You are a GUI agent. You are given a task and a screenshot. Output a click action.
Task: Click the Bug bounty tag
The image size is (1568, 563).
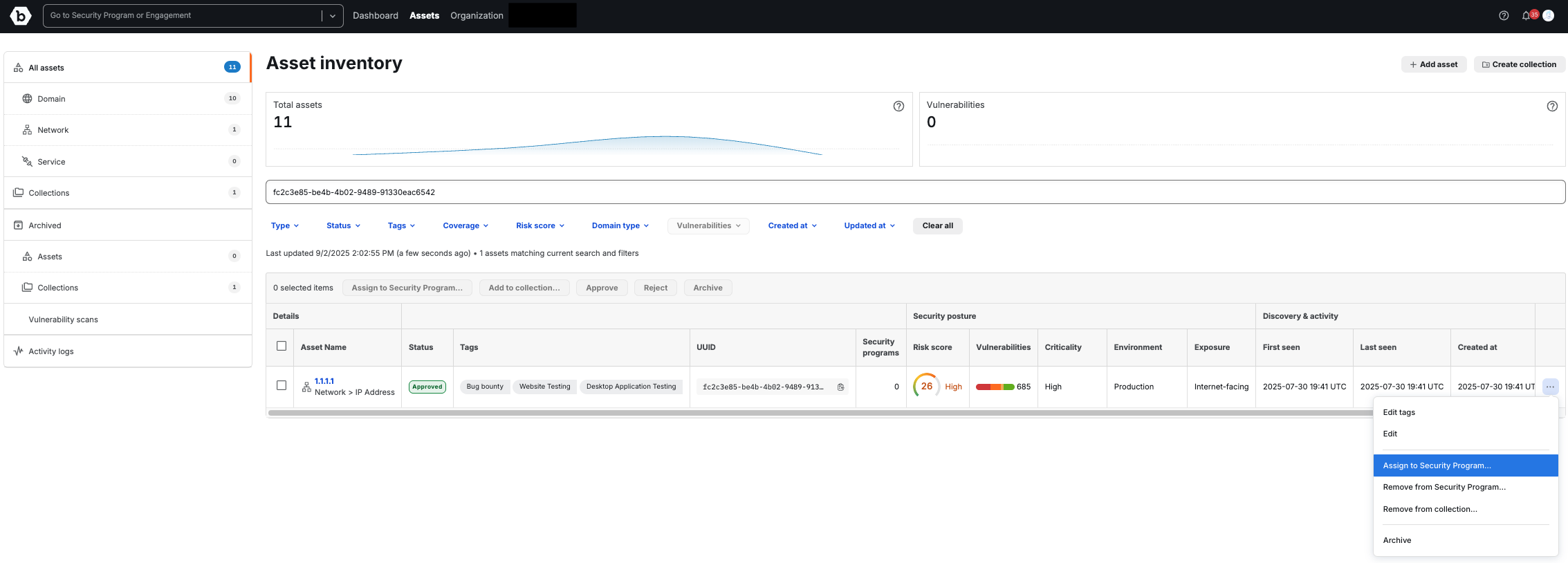coord(485,387)
